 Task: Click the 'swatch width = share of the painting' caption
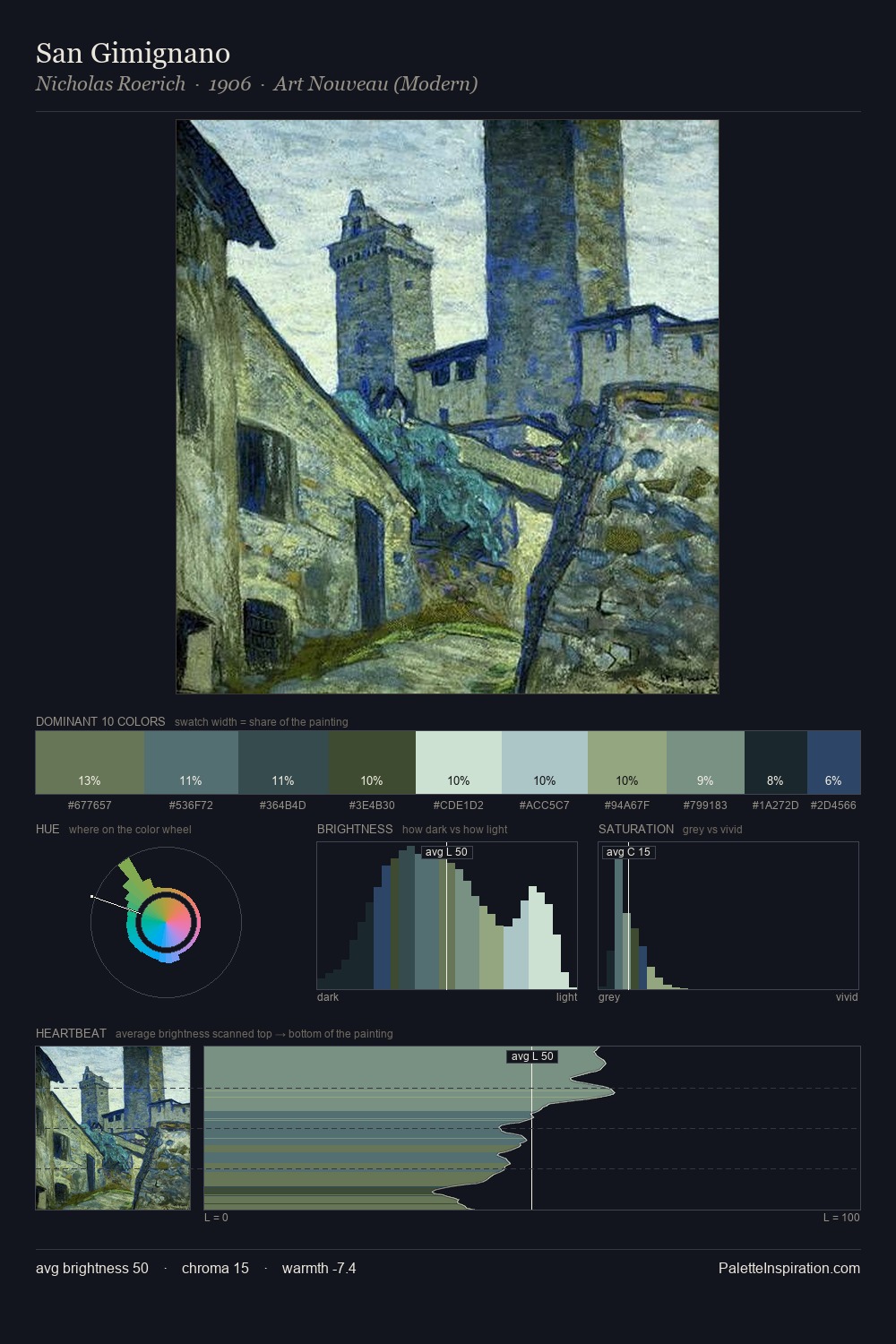click(262, 722)
